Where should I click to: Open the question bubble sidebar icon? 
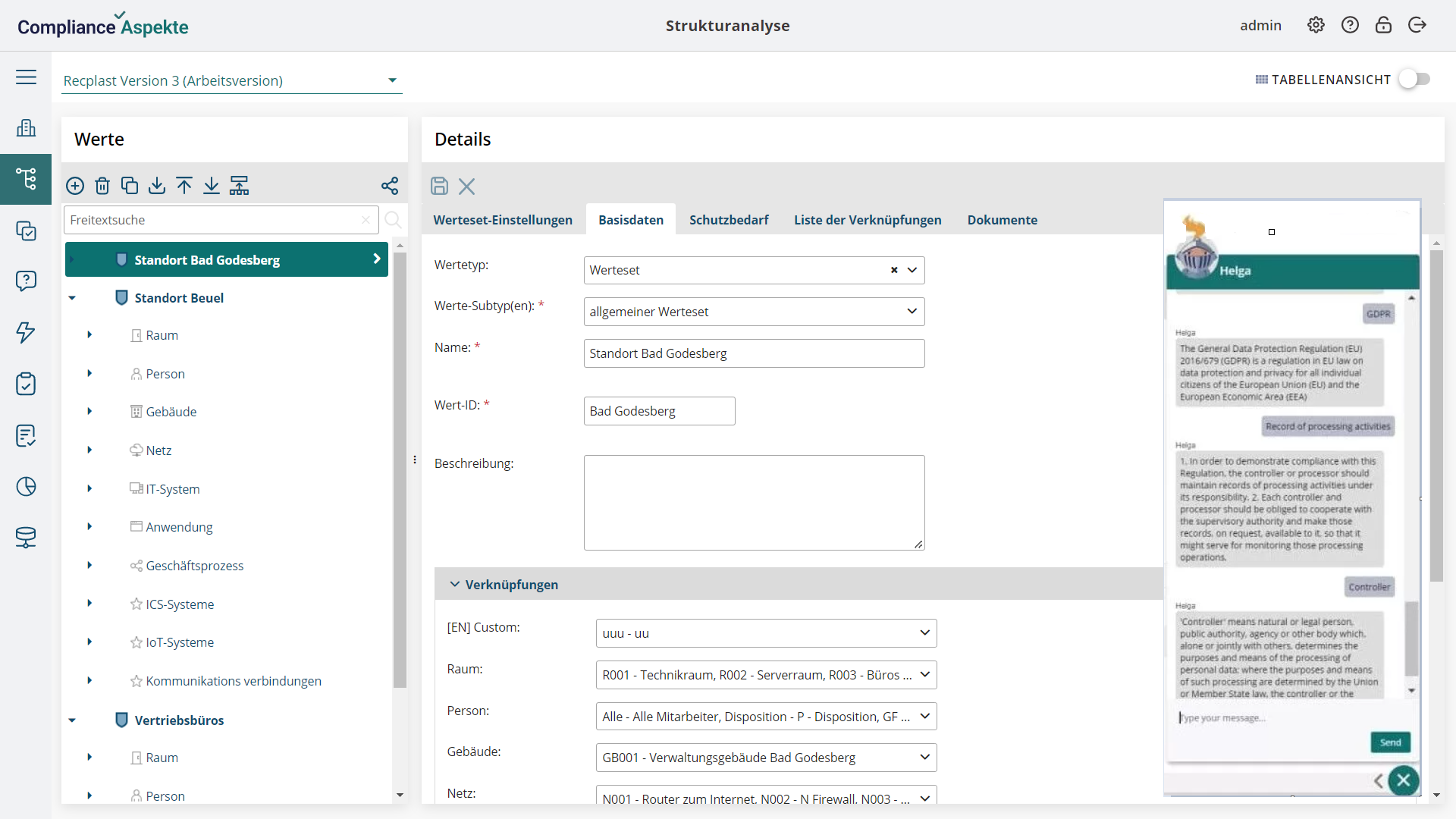point(26,281)
